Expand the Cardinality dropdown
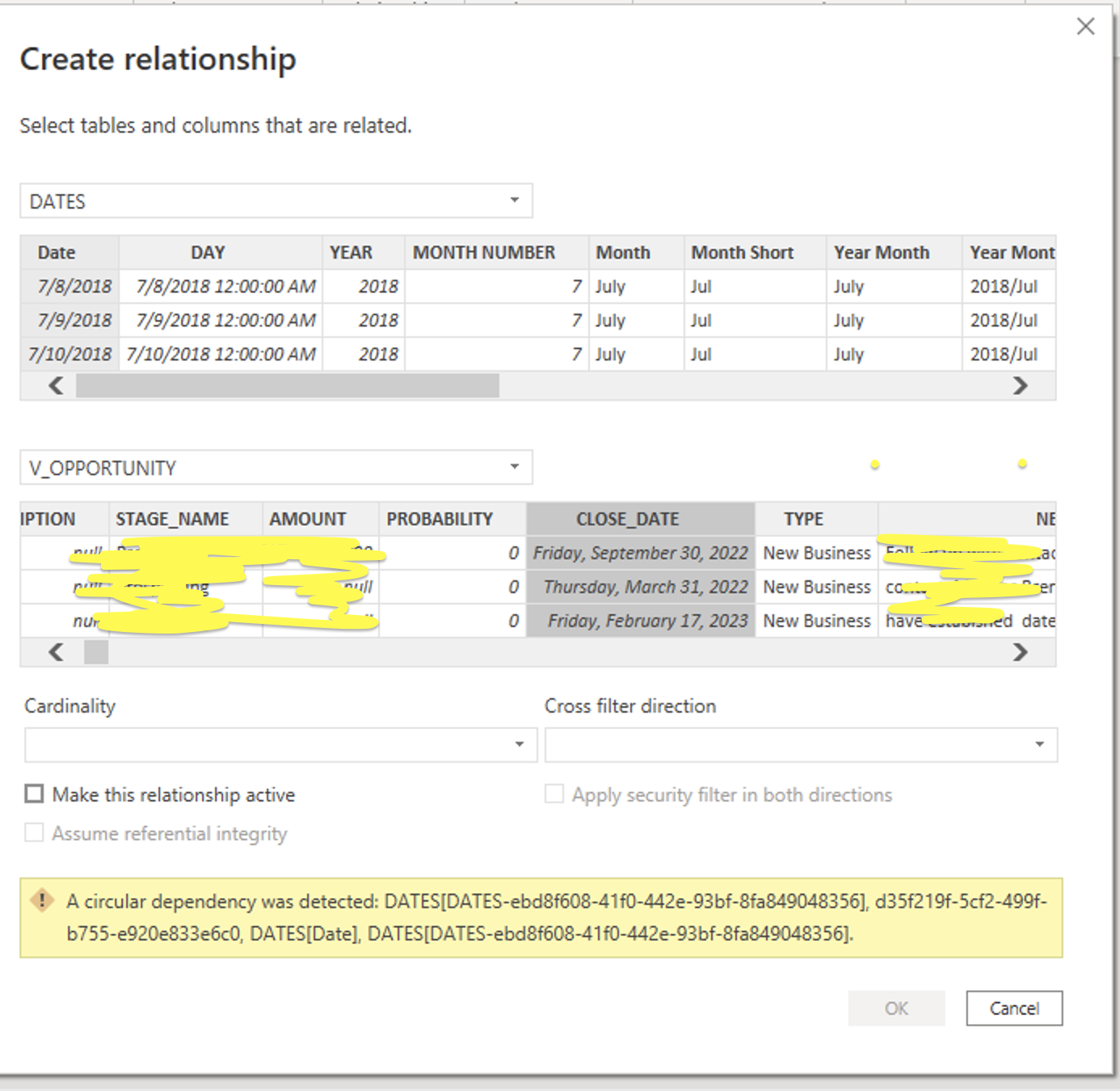This screenshot has width=1120, height=1091. pos(280,744)
